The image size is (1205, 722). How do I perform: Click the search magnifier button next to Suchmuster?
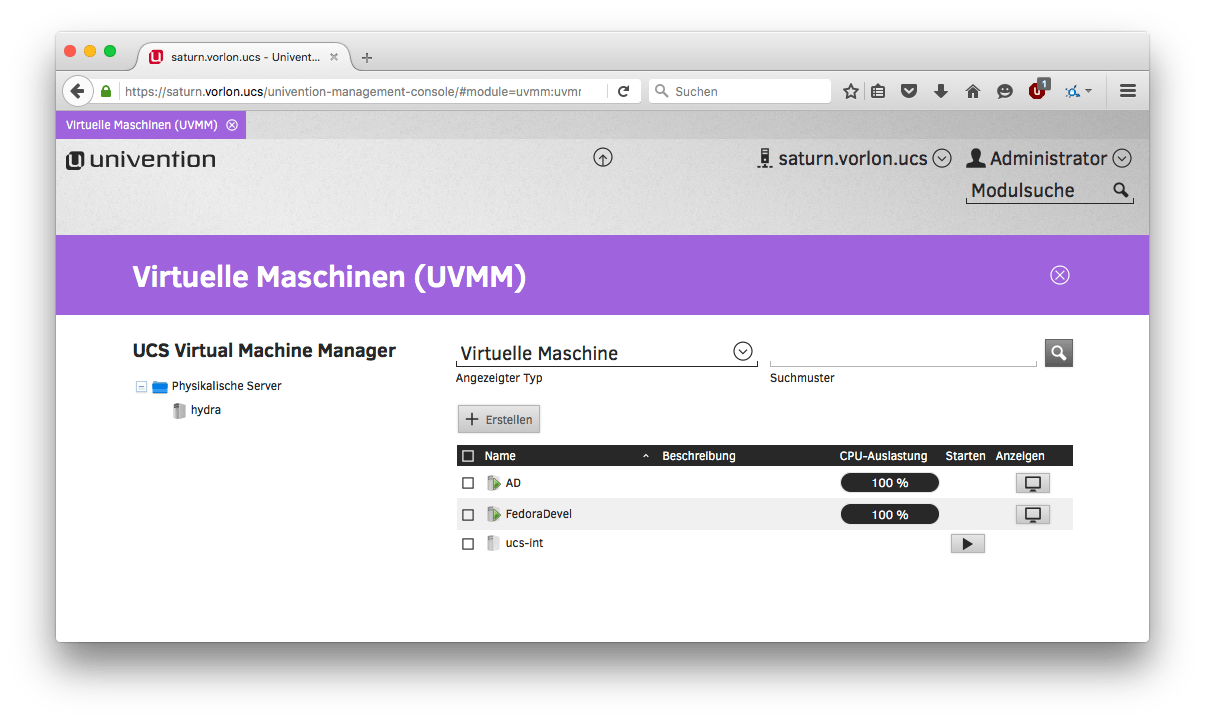pos(1058,353)
